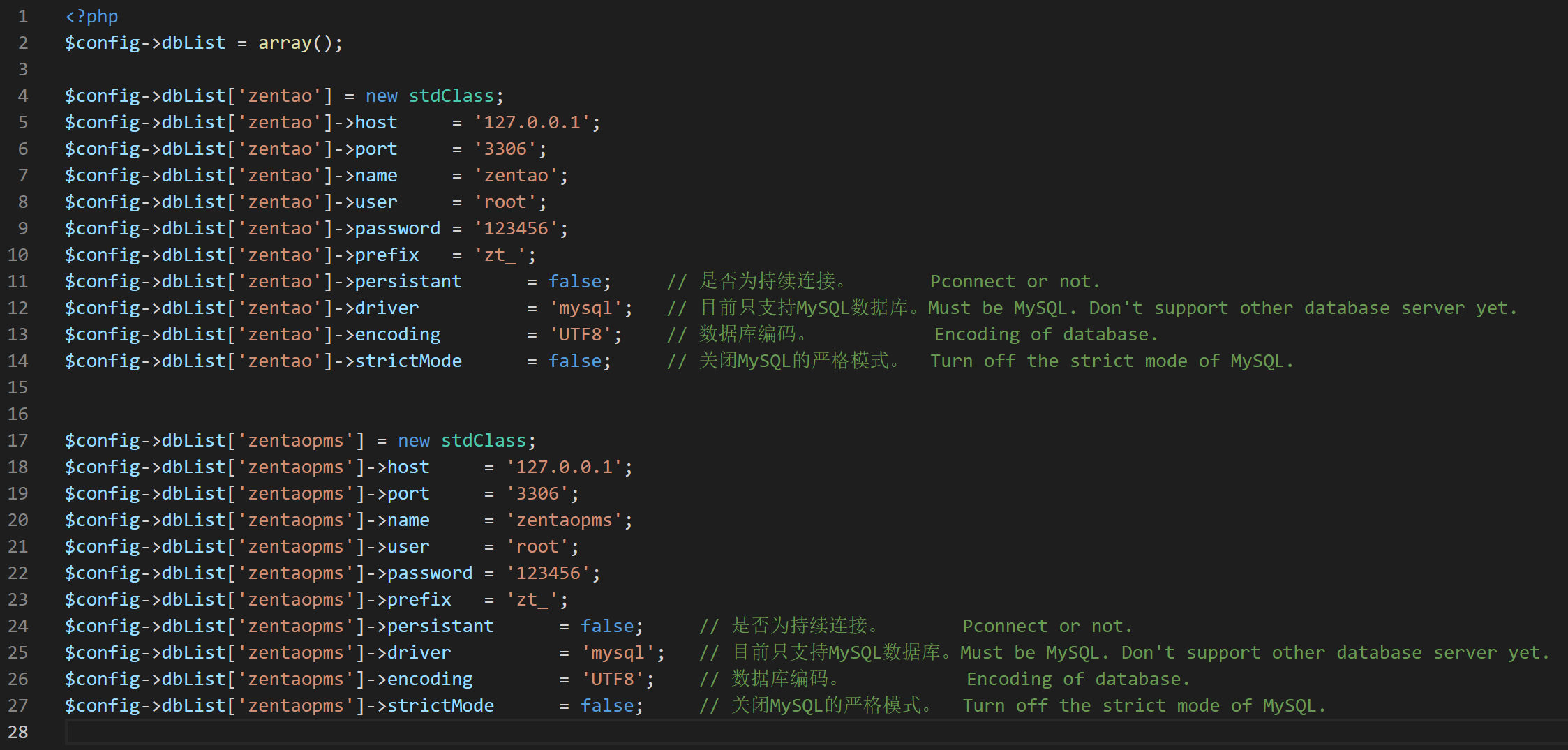This screenshot has height=750, width=1568.
Task: Click the "Encoding of database." comment on line 26
Action: coord(1078,679)
